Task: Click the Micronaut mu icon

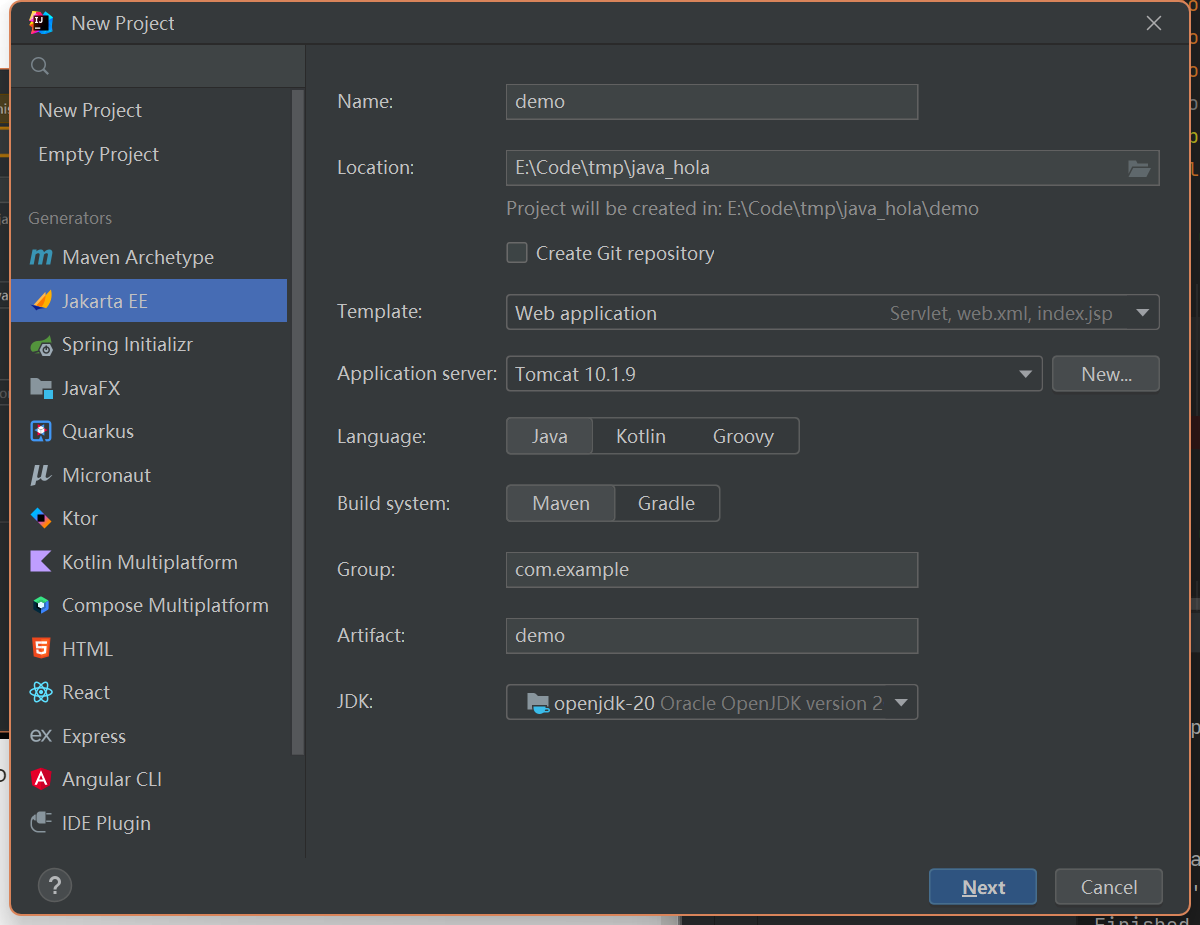Action: coord(41,475)
